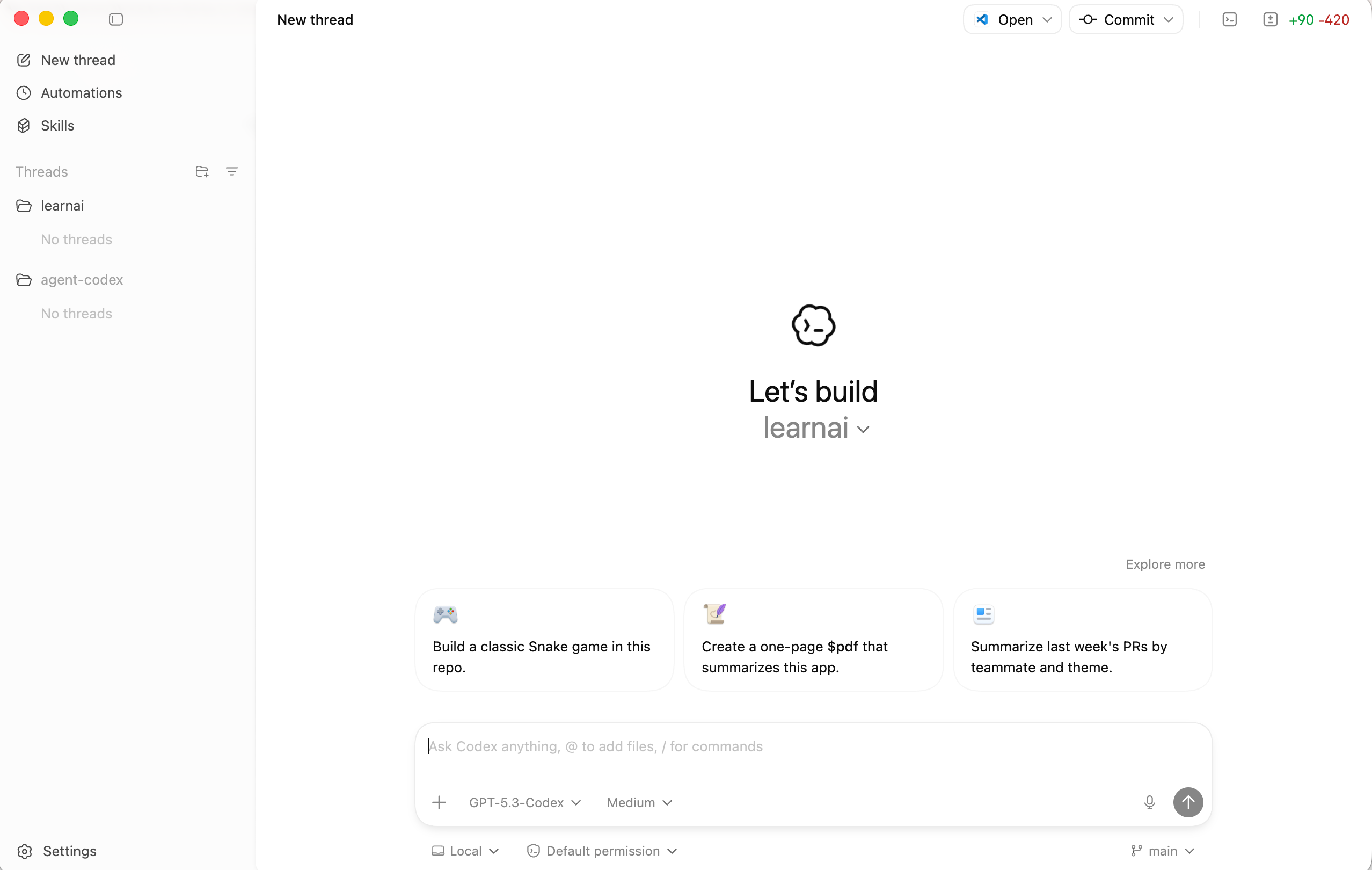Screen dimensions: 1372x870
Task: Open the Default permission dropdown
Action: [x=602, y=851]
